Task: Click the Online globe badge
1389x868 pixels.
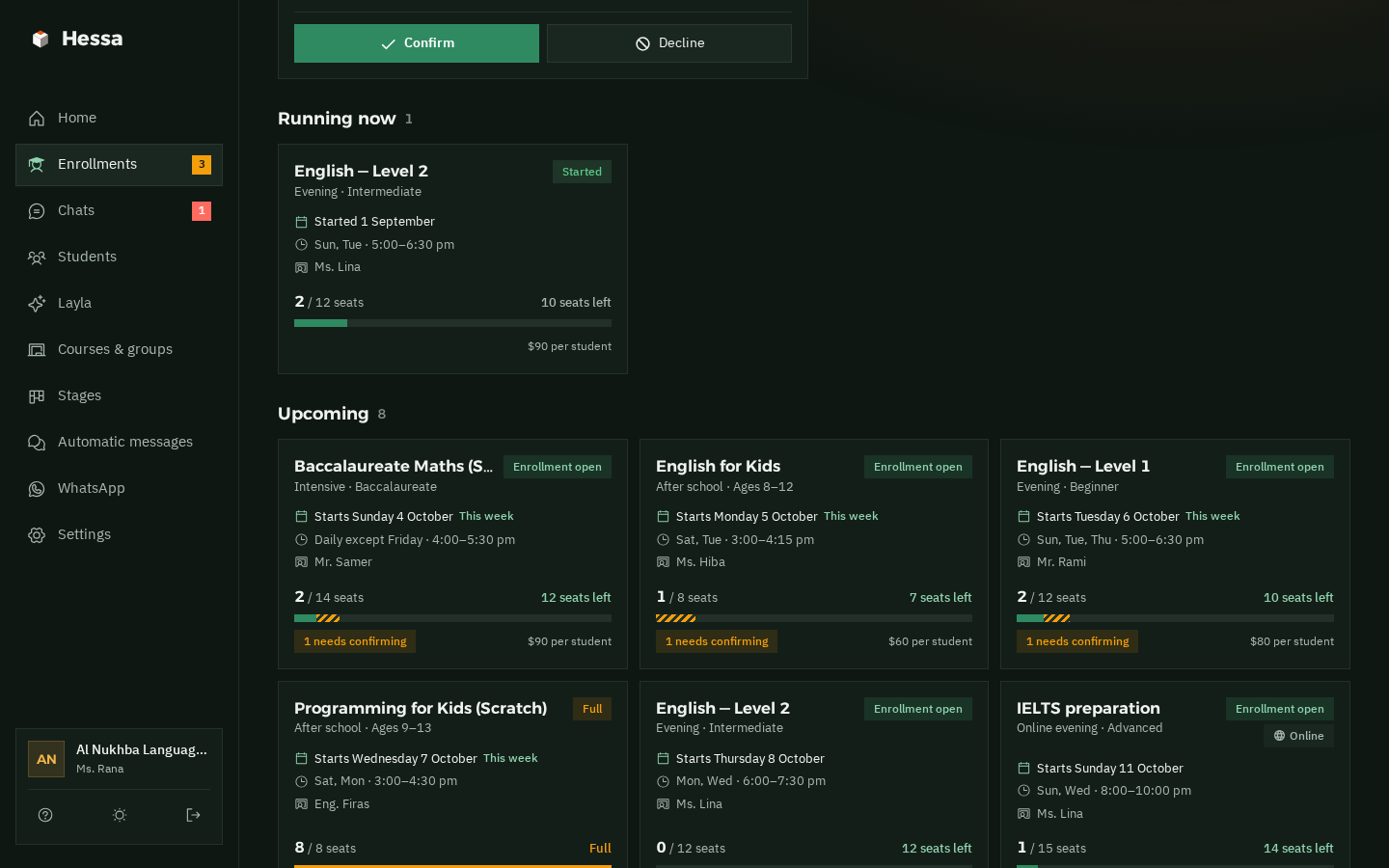Action: point(1298,736)
